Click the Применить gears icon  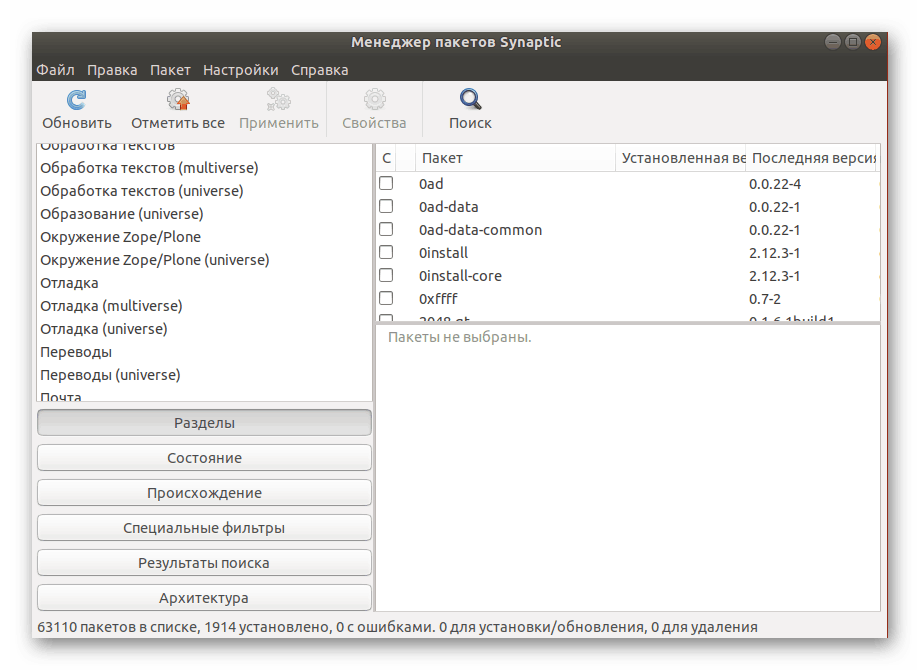click(x=278, y=100)
